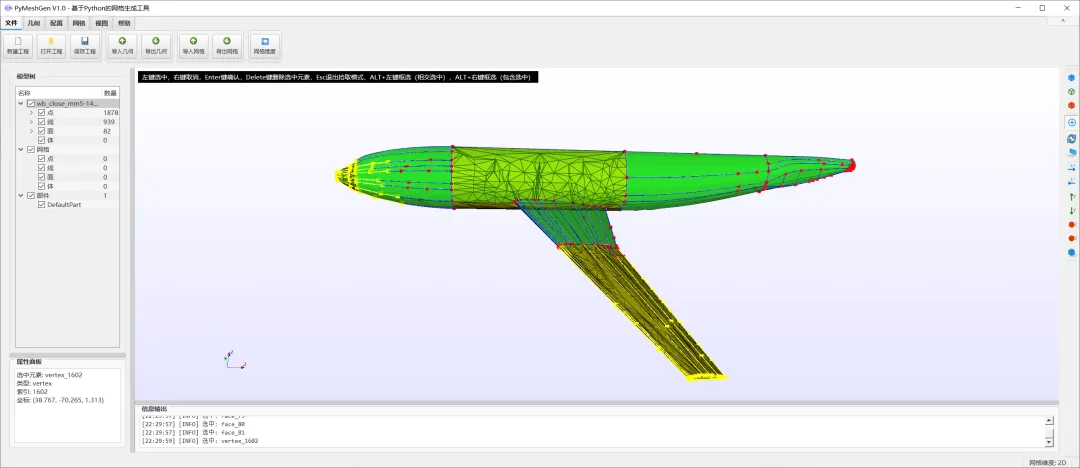
Task: Import a mesh using 导入网格
Action: [194, 45]
